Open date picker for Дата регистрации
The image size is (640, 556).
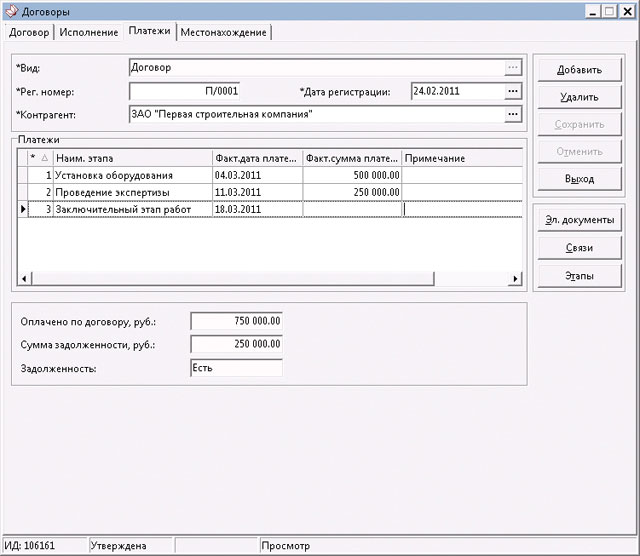(513, 91)
